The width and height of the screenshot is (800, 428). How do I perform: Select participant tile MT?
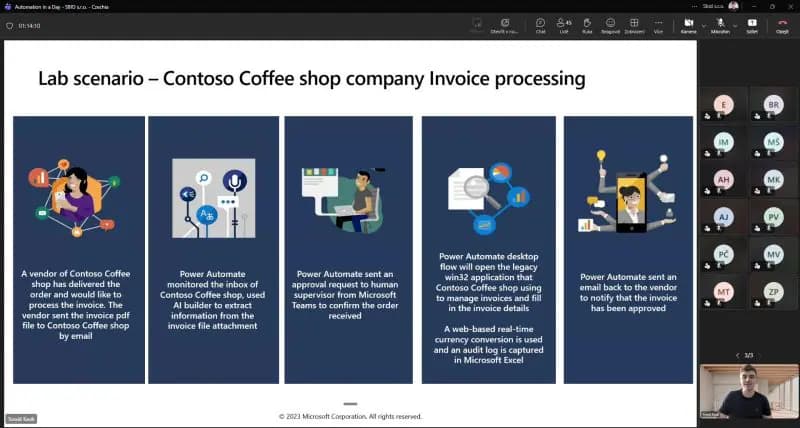(x=723, y=292)
